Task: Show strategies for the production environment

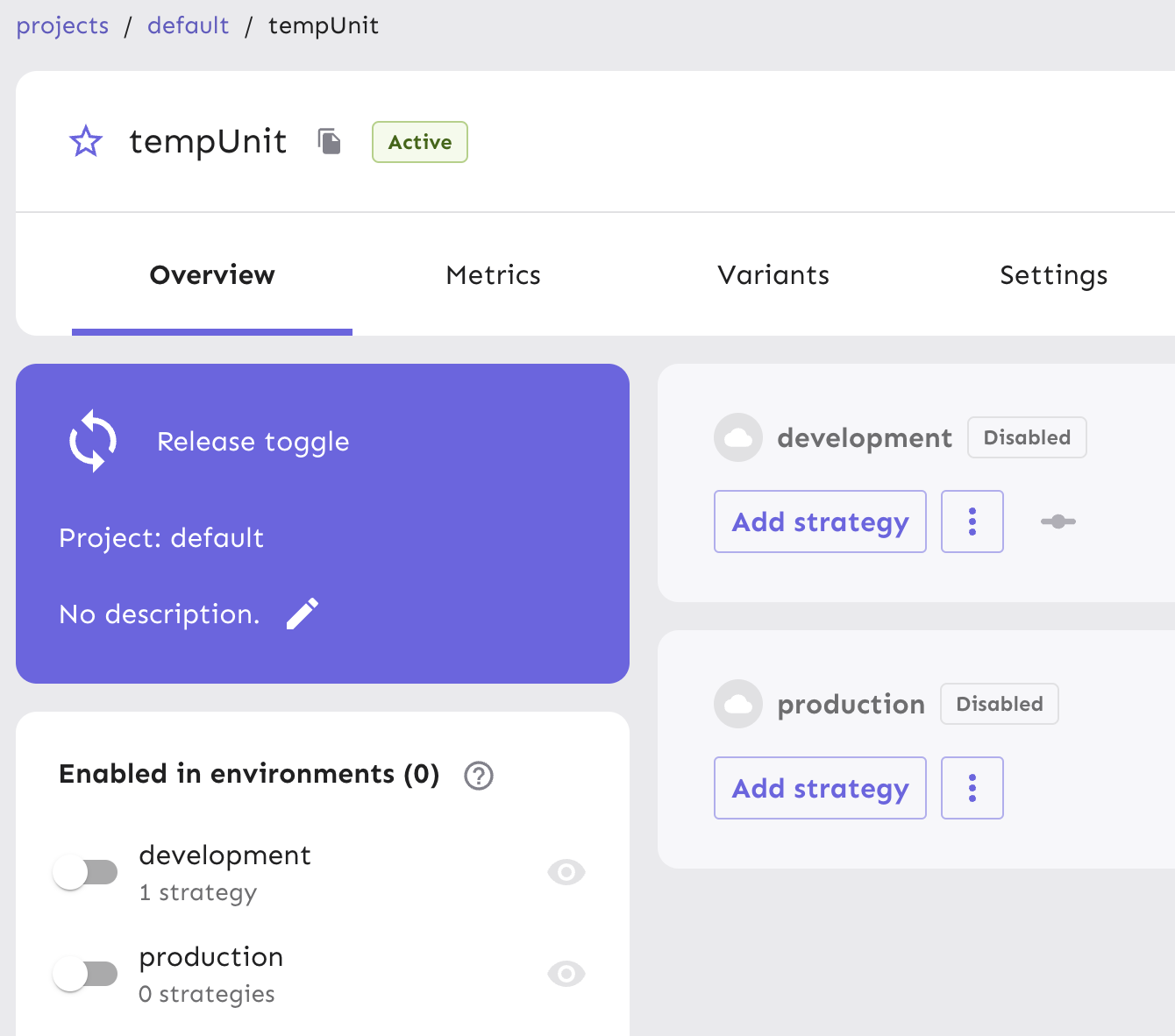Action: pyautogui.click(x=566, y=973)
